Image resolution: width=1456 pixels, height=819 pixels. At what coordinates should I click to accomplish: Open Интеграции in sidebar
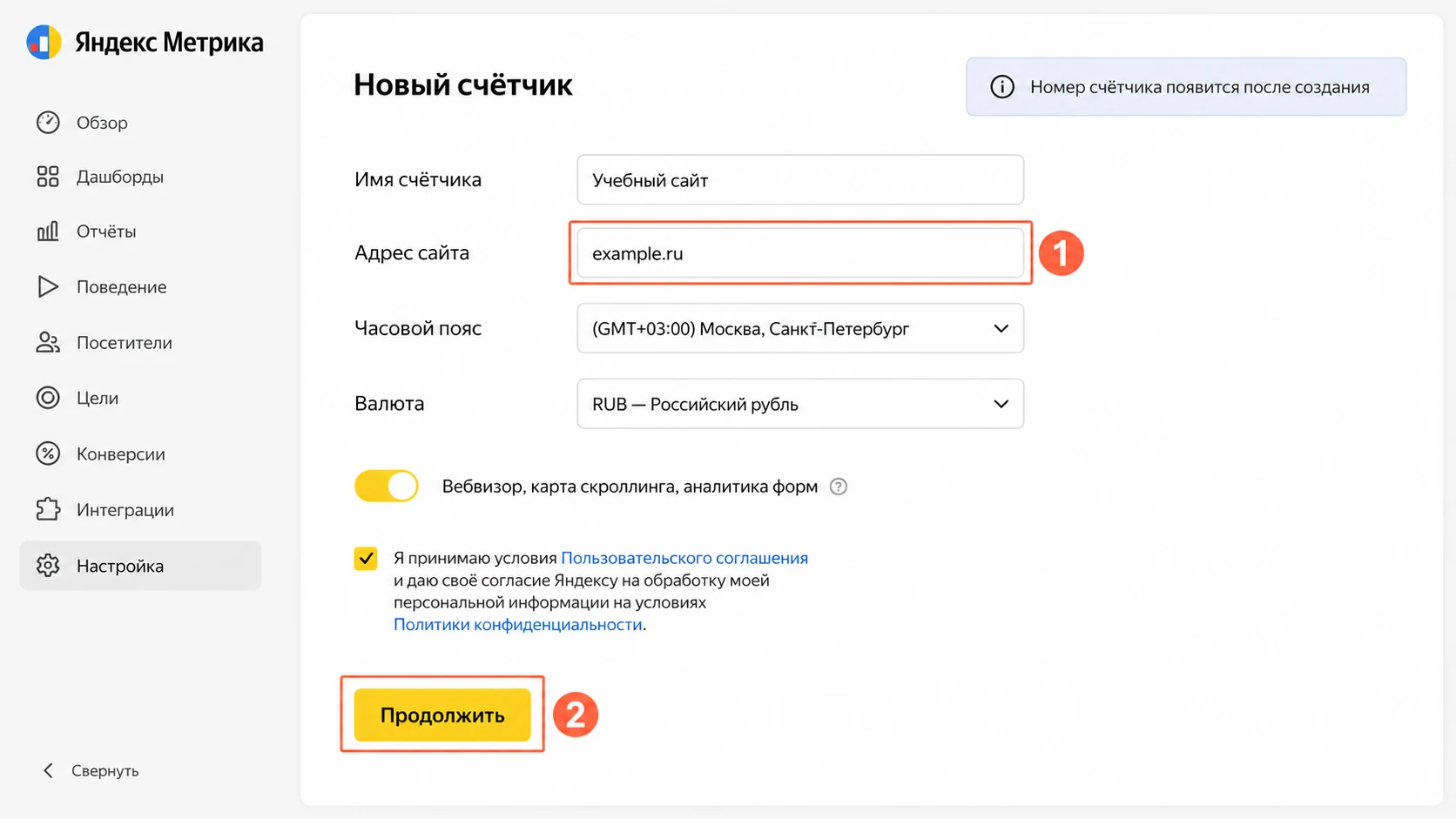(140, 509)
